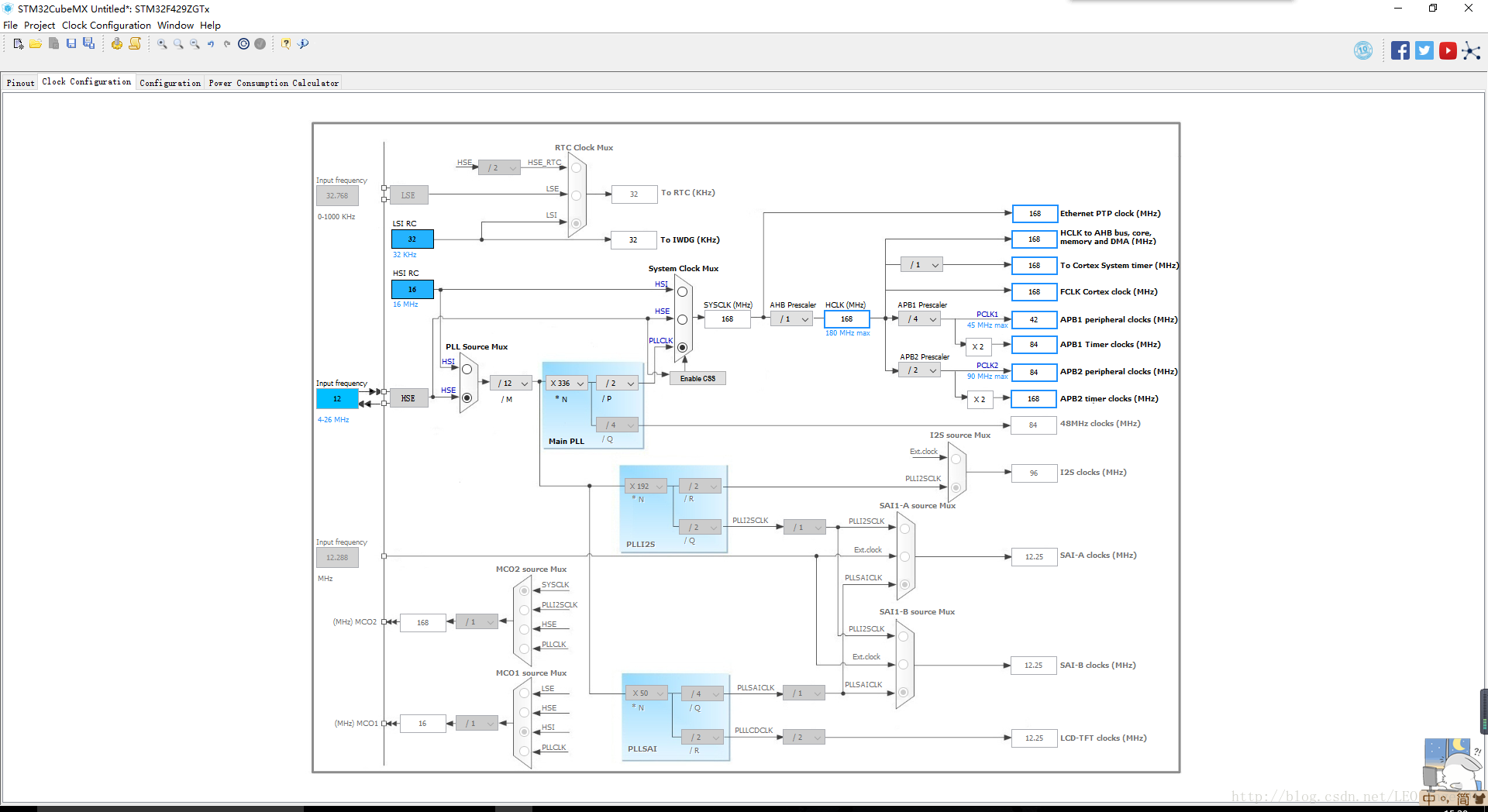Open the Project menu

(40, 26)
